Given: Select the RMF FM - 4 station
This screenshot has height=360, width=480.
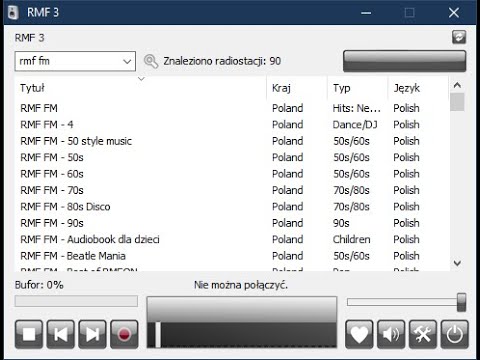Looking at the screenshot, I should coord(232,124).
